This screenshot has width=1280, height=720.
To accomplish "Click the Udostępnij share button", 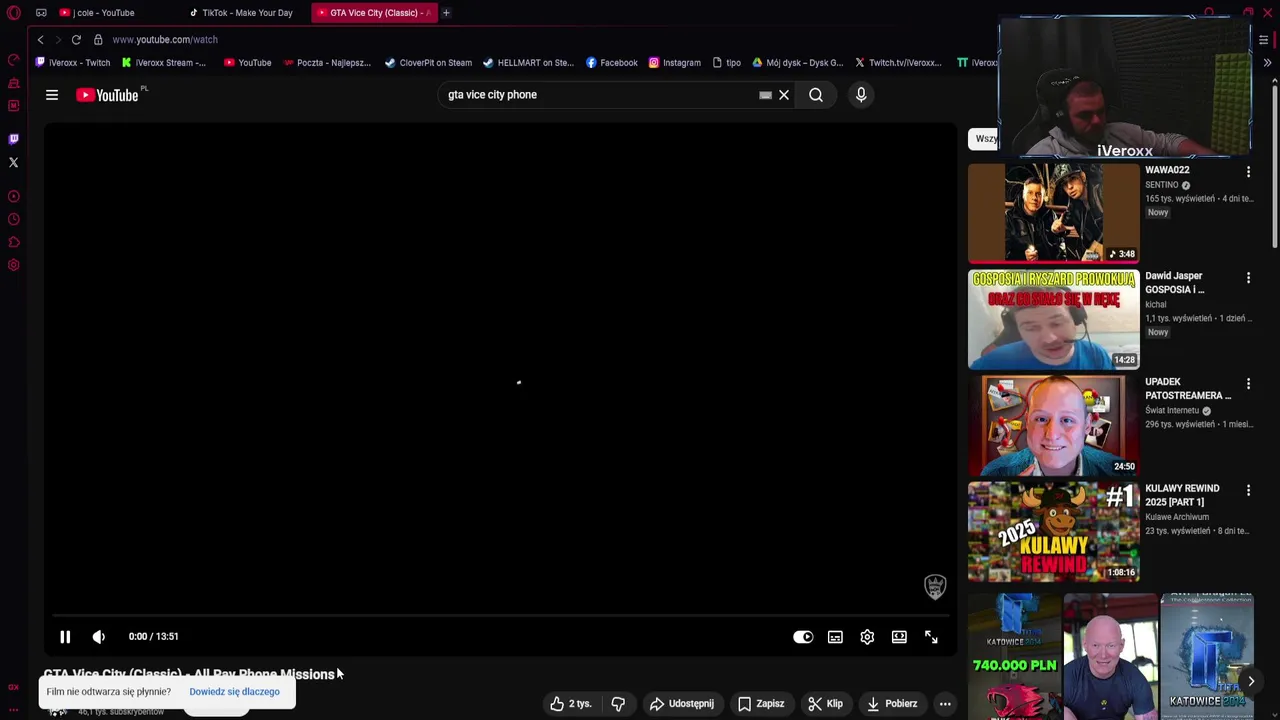I will click(x=682, y=704).
